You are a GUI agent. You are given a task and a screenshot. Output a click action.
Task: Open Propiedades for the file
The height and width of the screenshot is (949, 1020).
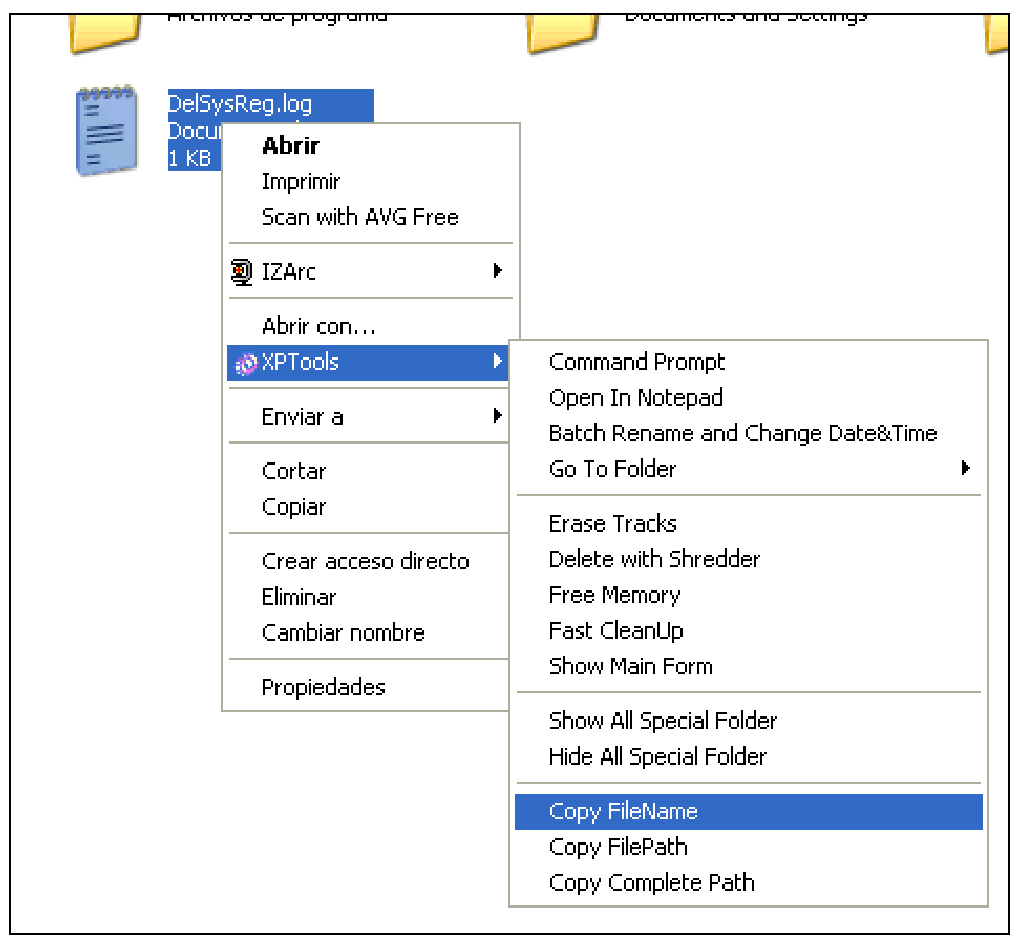[x=323, y=687]
